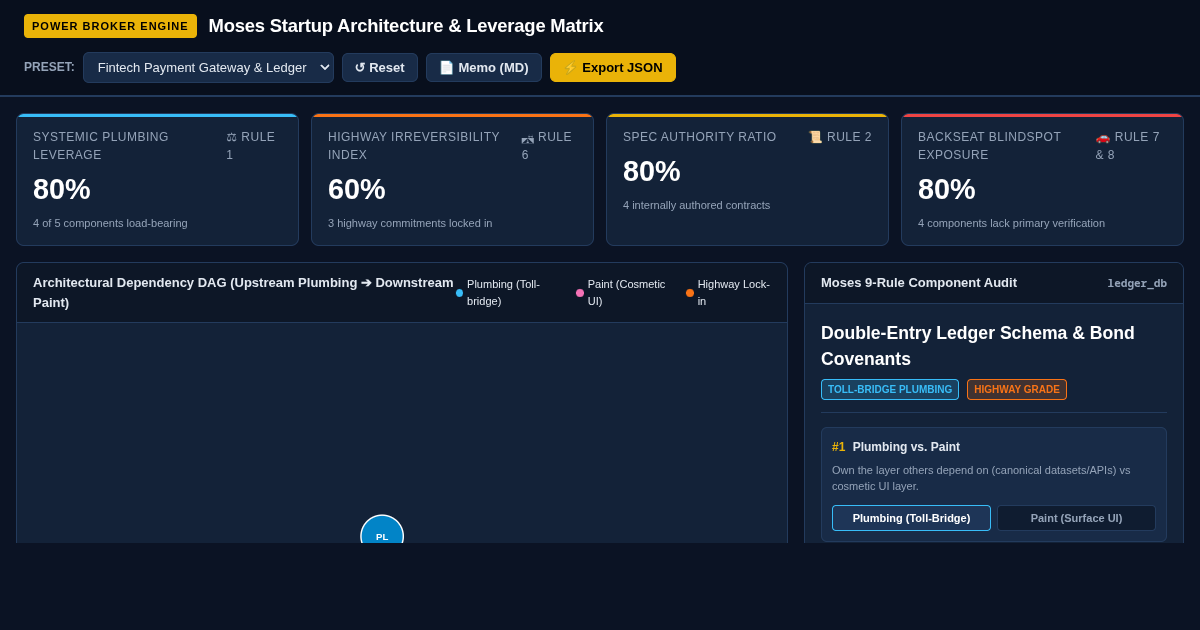Open the Systemic Plumbing Leverage card
The image size is (1200, 630).
point(157,180)
